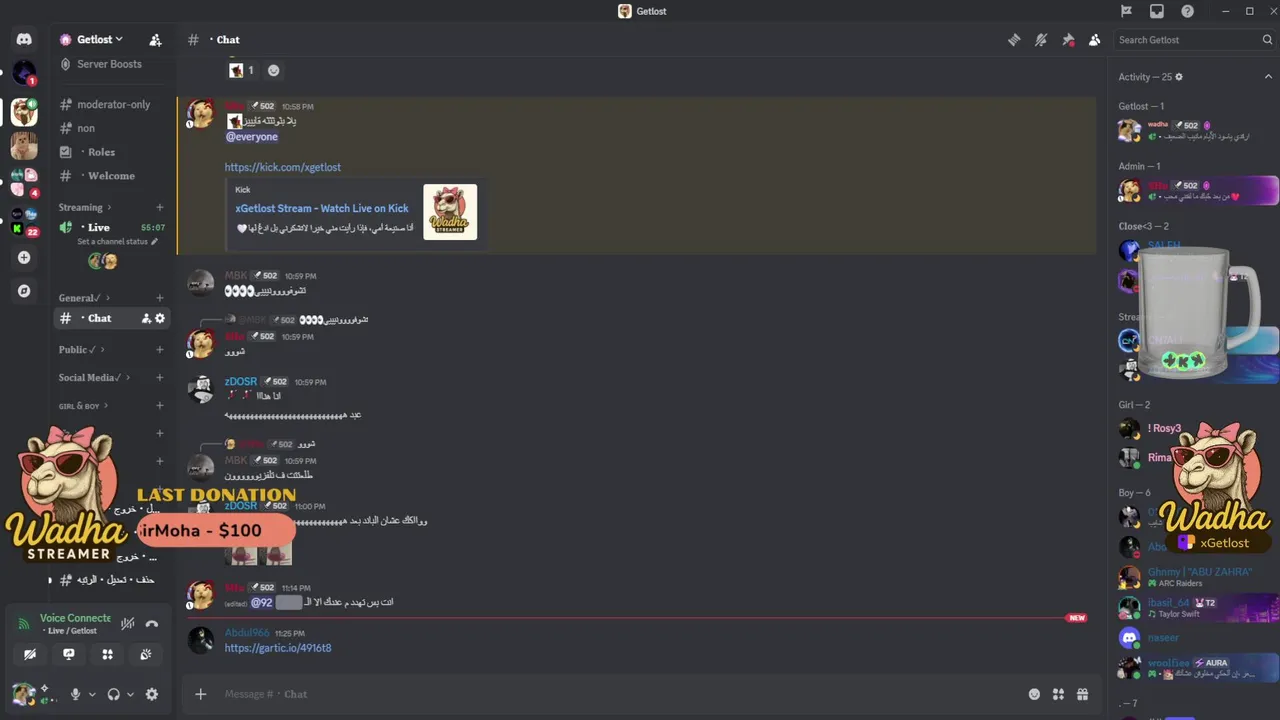This screenshot has width=1280, height=720.
Task: Toggle headphones deafen
Action: pos(113,694)
